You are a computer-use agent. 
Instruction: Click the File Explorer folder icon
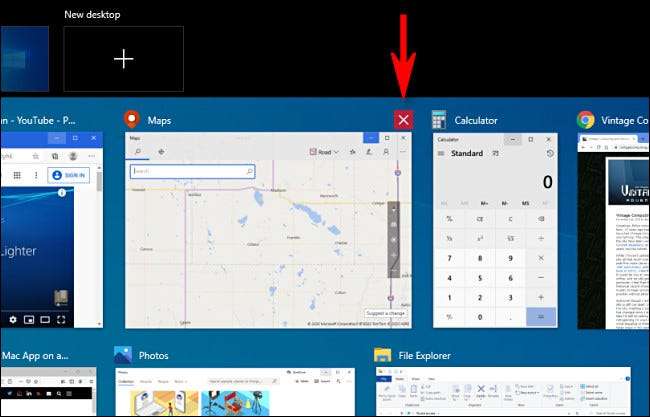pyautogui.click(x=382, y=355)
